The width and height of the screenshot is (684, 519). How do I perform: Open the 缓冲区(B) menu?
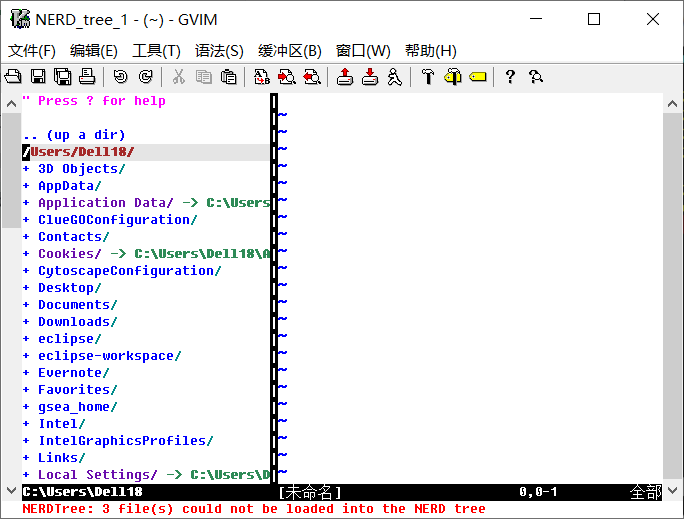point(290,51)
